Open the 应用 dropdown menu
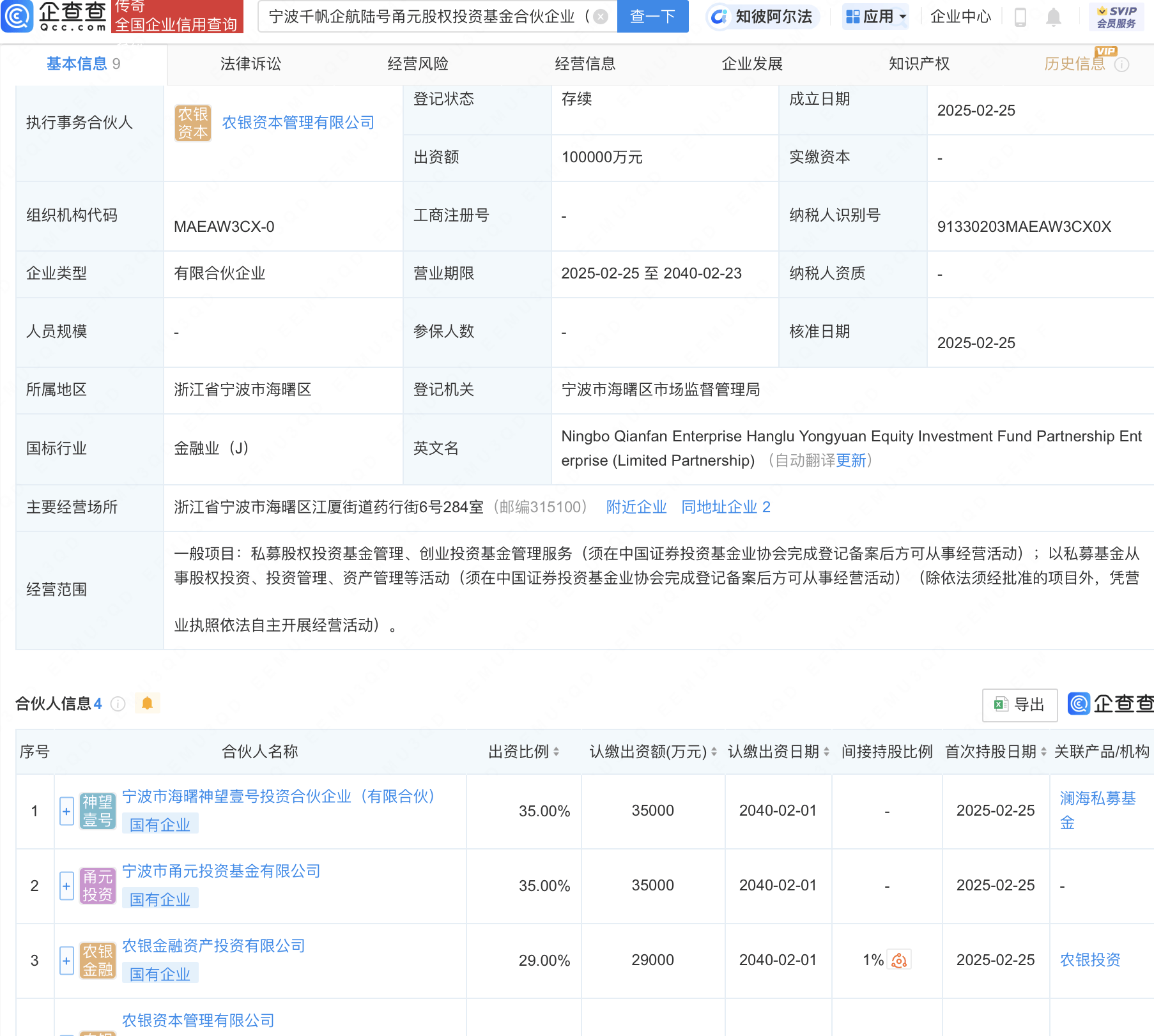Screen dimensions: 1154x1036 (875, 17)
